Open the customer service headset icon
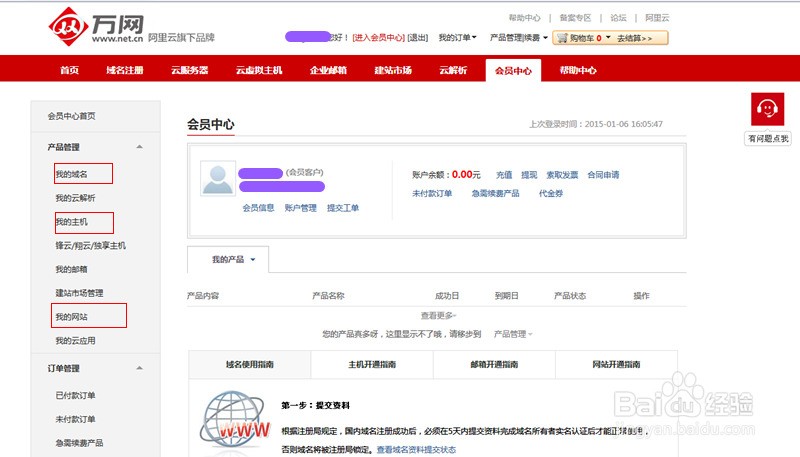The image size is (800, 457). click(x=767, y=109)
